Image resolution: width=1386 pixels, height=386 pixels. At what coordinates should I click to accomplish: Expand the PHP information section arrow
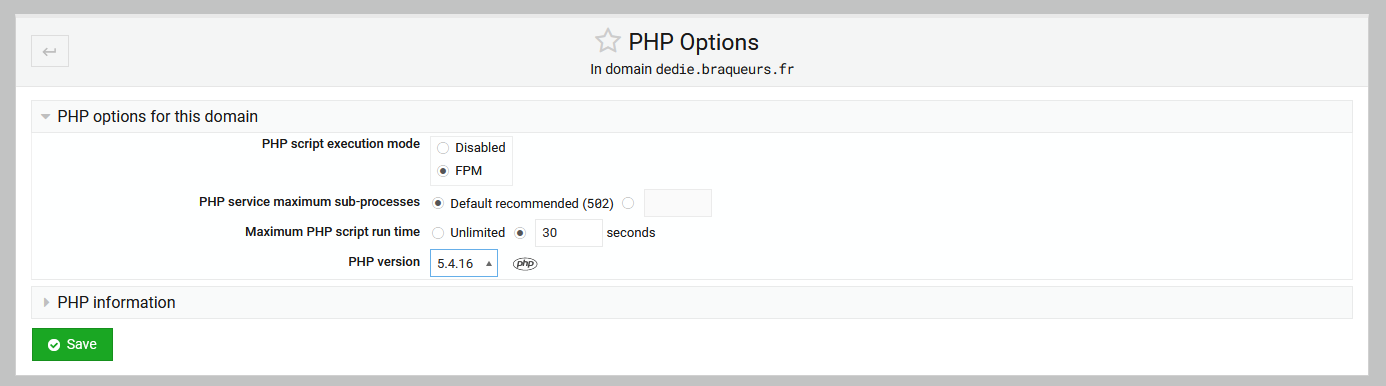pyautogui.click(x=46, y=302)
